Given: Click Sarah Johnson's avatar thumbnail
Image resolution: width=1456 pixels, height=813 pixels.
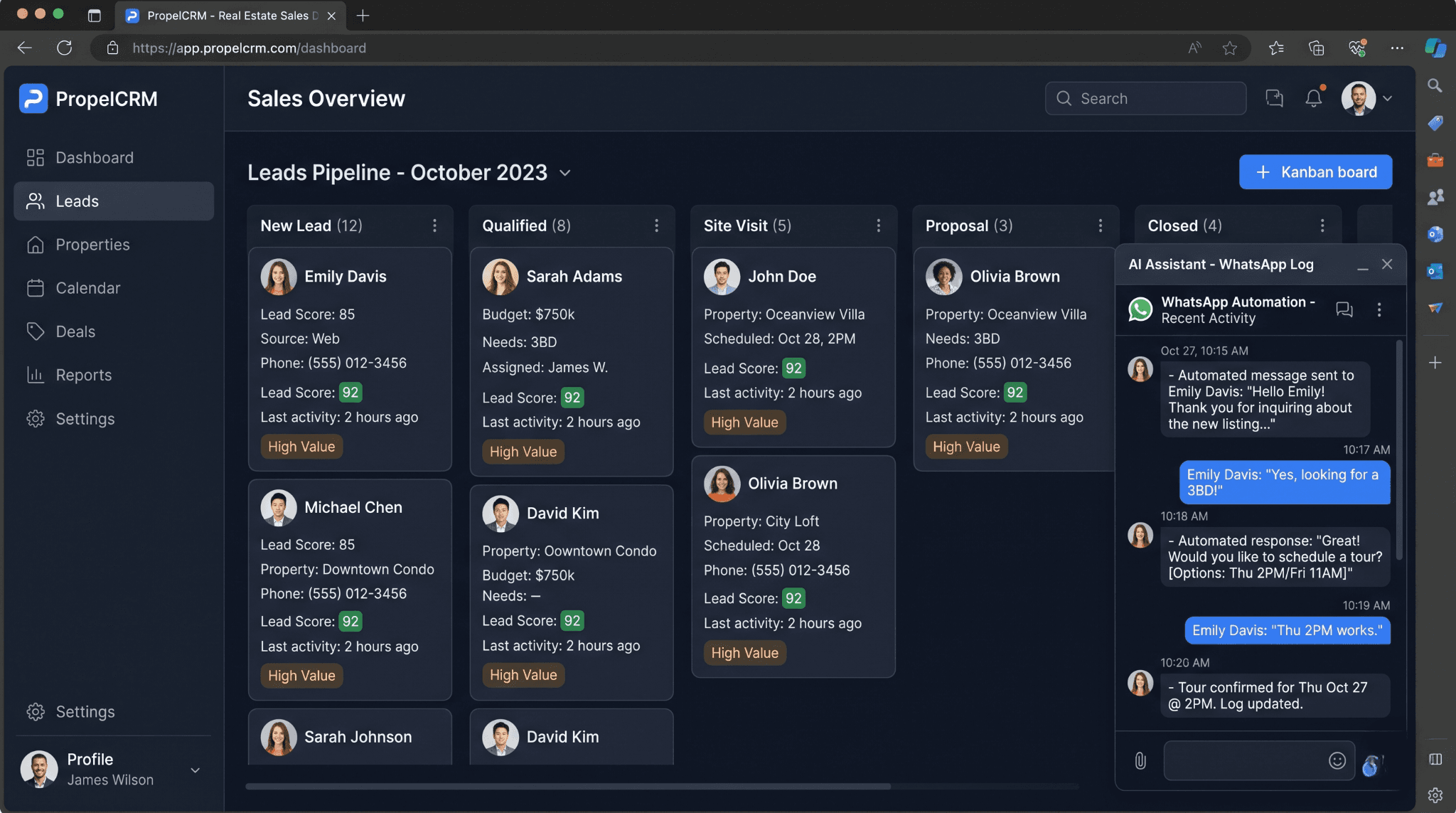Looking at the screenshot, I should pyautogui.click(x=279, y=737).
